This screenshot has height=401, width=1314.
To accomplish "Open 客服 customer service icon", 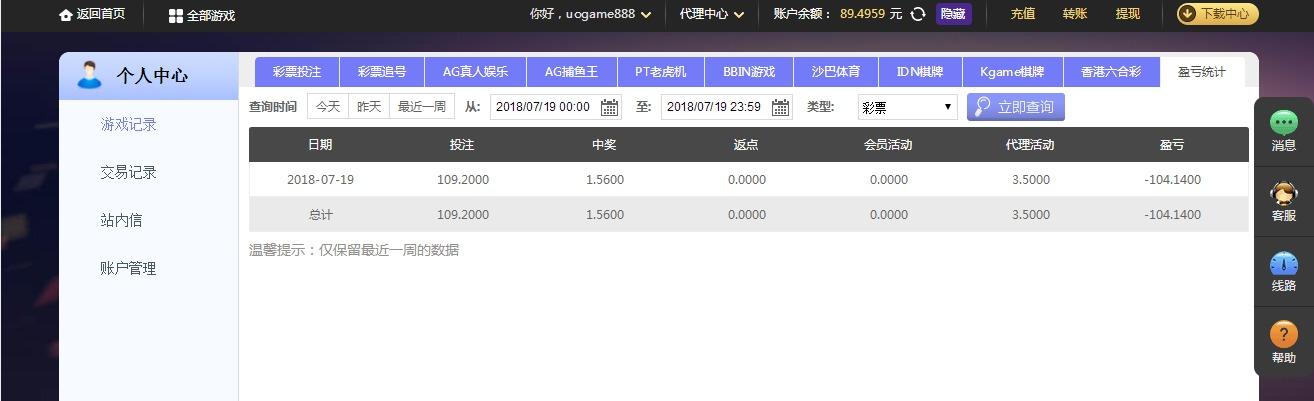I will [1283, 194].
